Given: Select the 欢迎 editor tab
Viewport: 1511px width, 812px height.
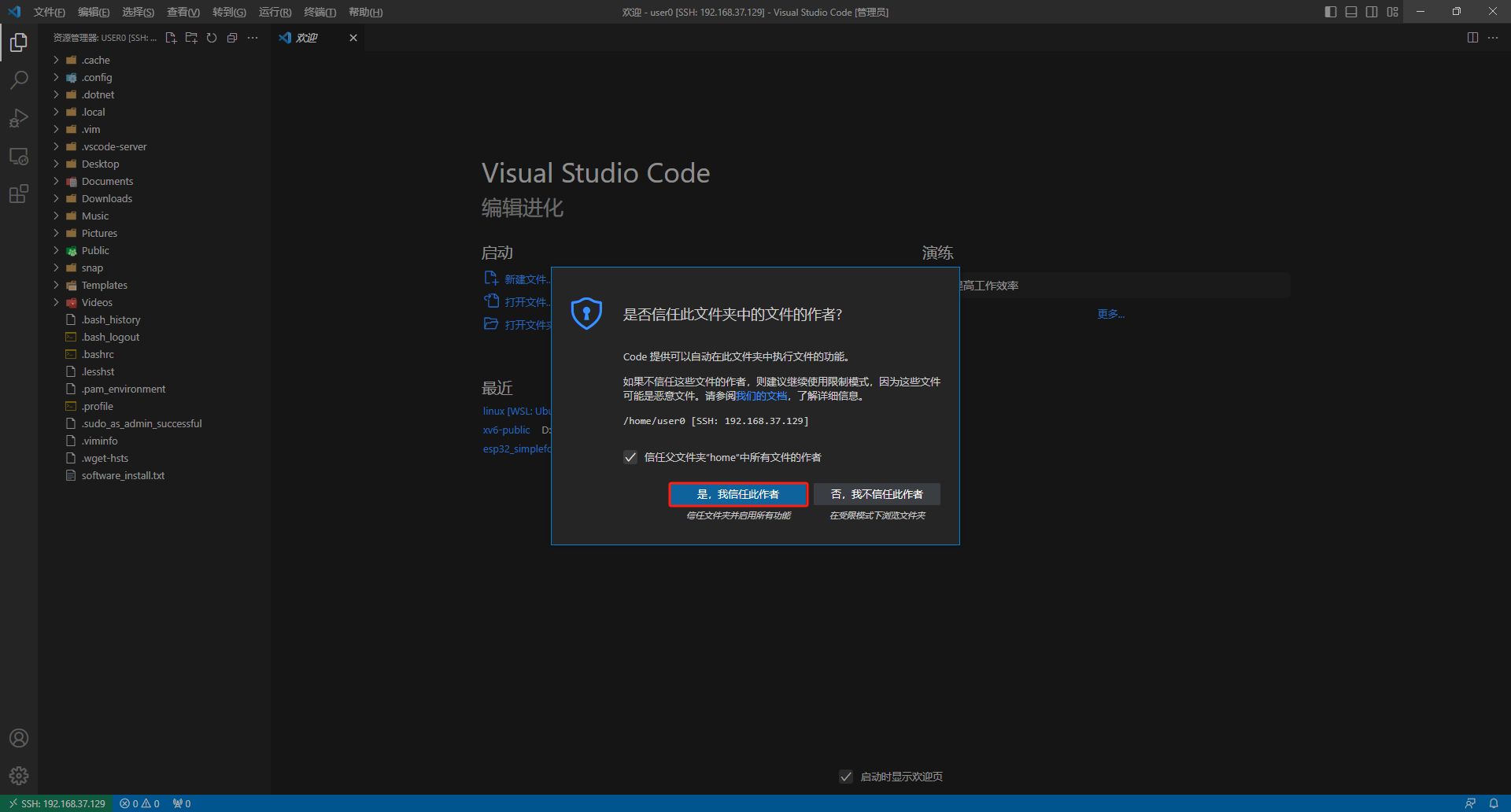Looking at the screenshot, I should pyautogui.click(x=318, y=38).
